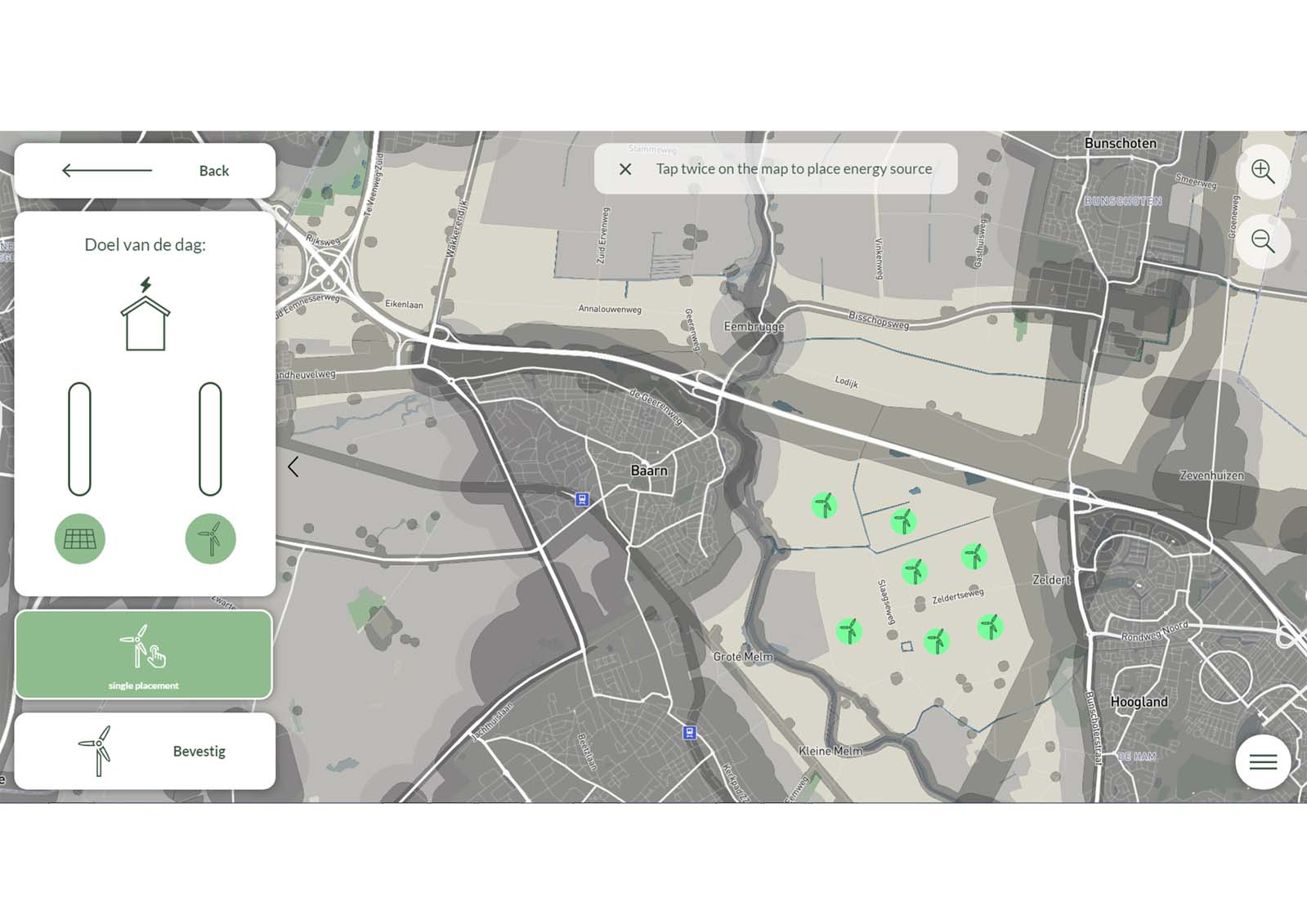The width and height of the screenshot is (1307, 924).
Task: Select the northwesternmost wind turbine marker
Action: click(x=824, y=506)
